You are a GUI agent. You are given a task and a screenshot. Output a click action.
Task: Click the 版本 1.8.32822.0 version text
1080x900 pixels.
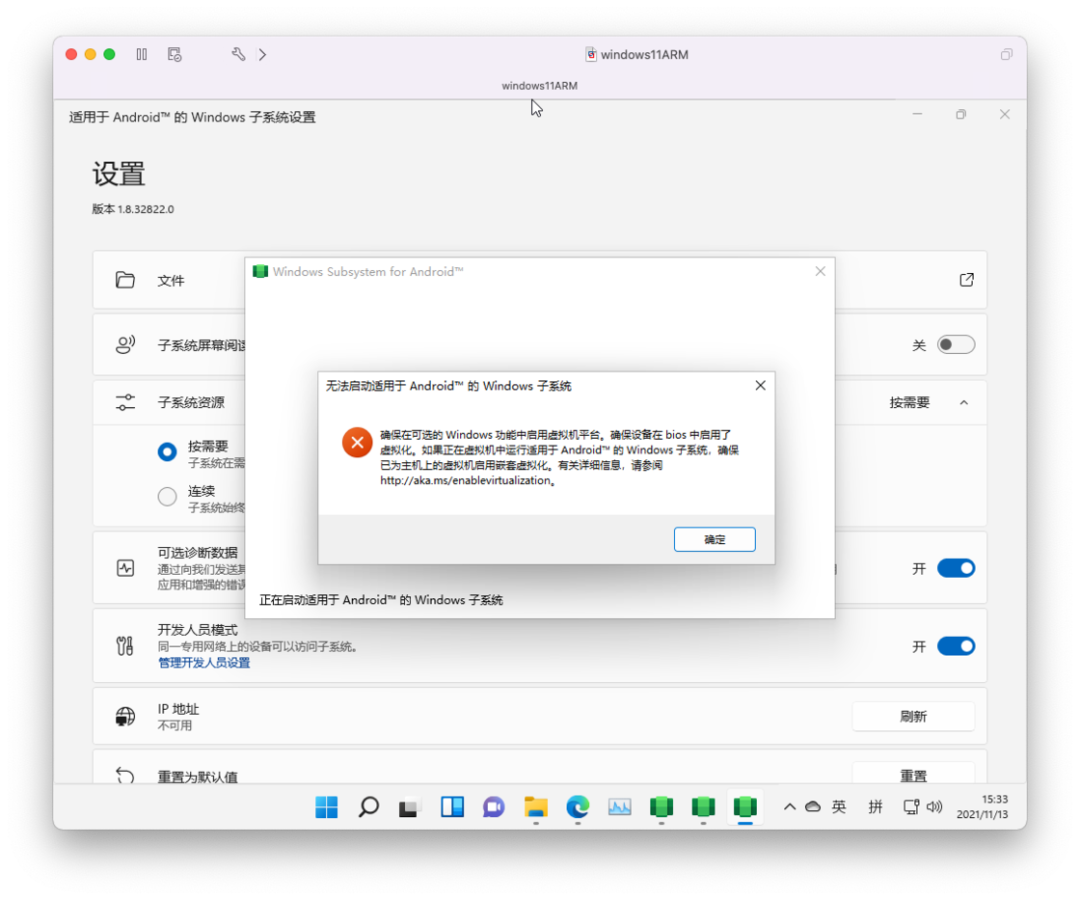click(x=133, y=209)
